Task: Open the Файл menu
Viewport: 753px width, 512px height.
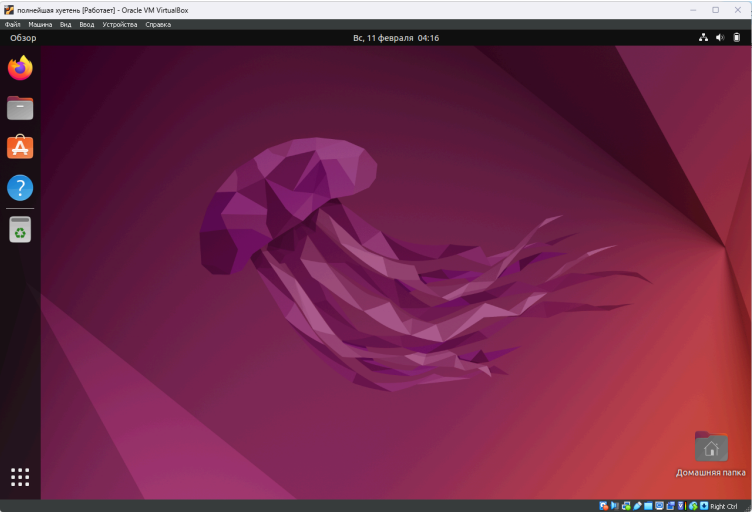Action: click(x=12, y=24)
